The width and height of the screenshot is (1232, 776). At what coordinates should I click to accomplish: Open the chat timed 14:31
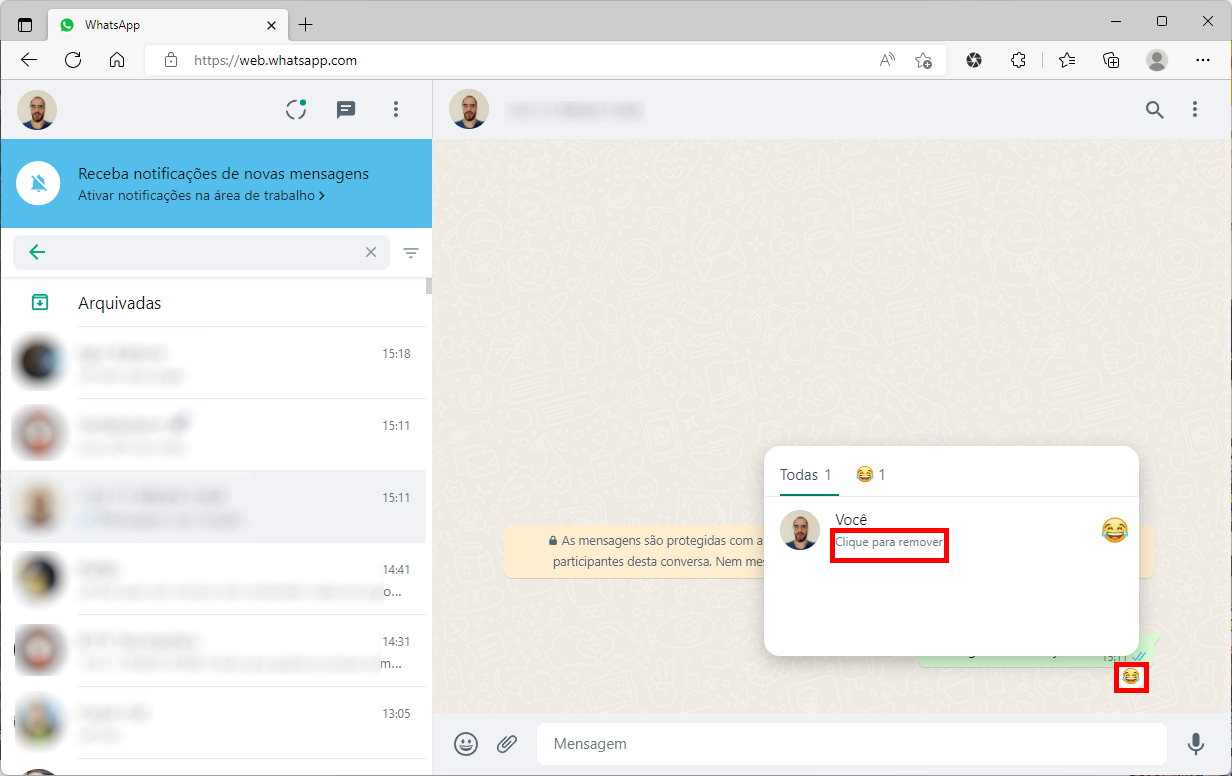[214, 651]
